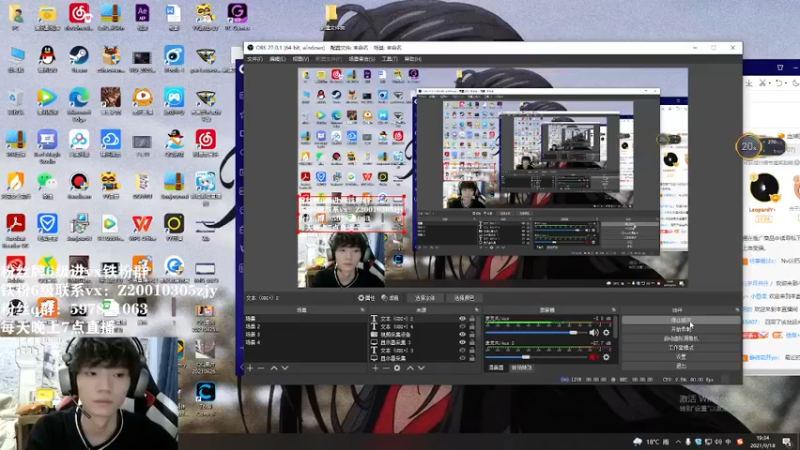The height and width of the screenshot is (450, 800).
Task: Toggle lock of 视频采集设备 source
Action: tap(472, 335)
